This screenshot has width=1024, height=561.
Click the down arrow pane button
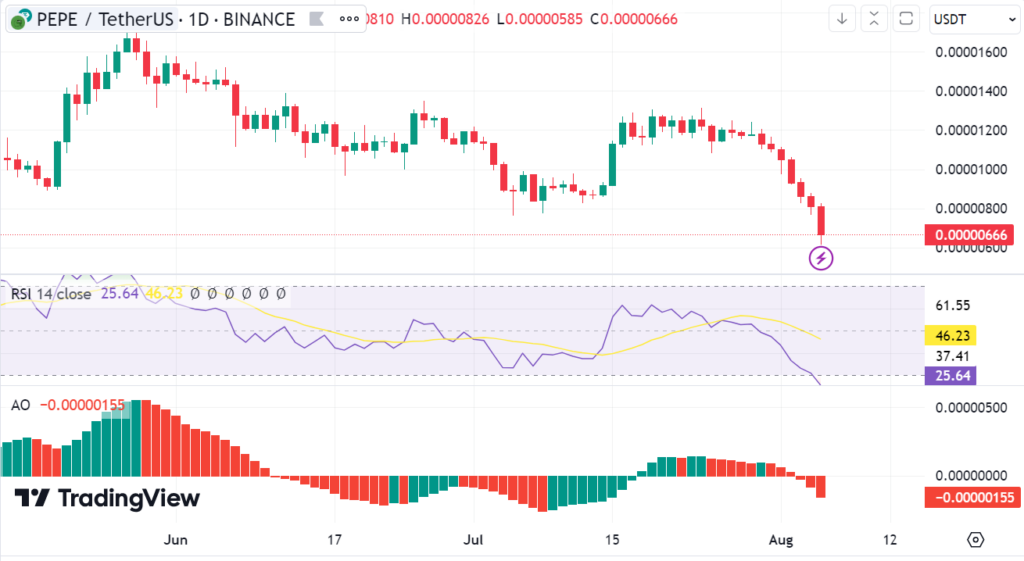(842, 19)
